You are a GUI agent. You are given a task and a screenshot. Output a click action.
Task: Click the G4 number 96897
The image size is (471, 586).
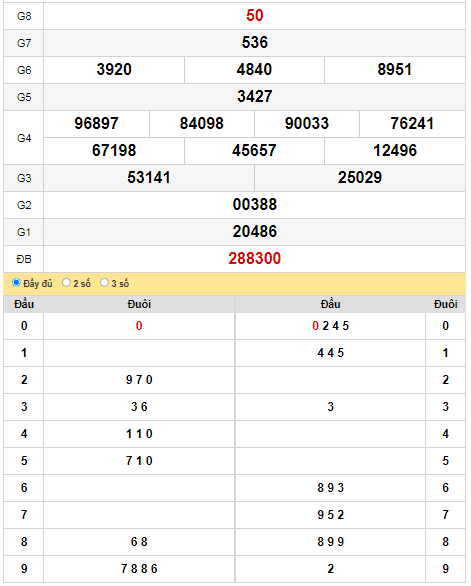[x=96, y=124]
